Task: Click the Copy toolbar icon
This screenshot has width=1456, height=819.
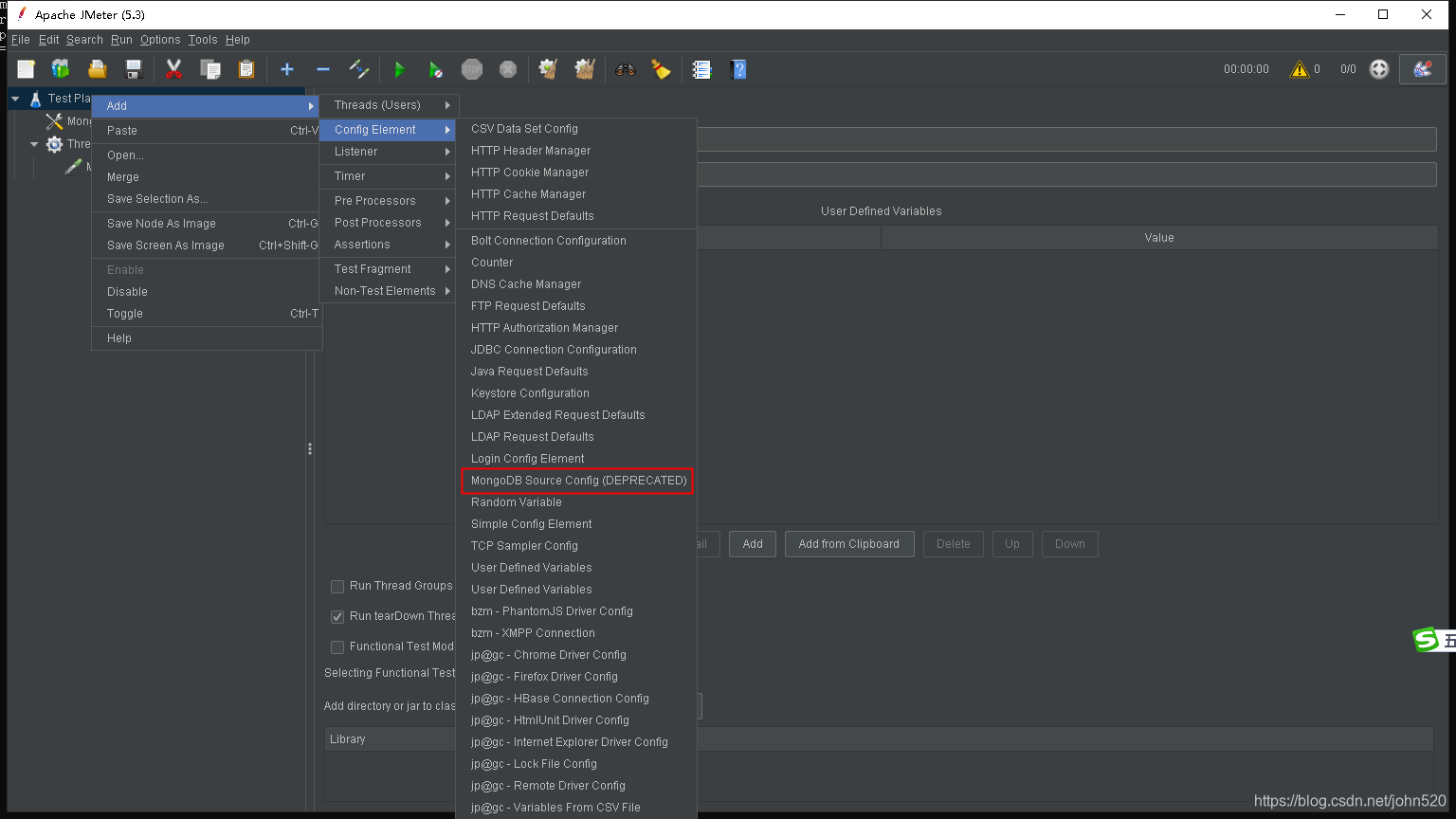Action: click(210, 69)
